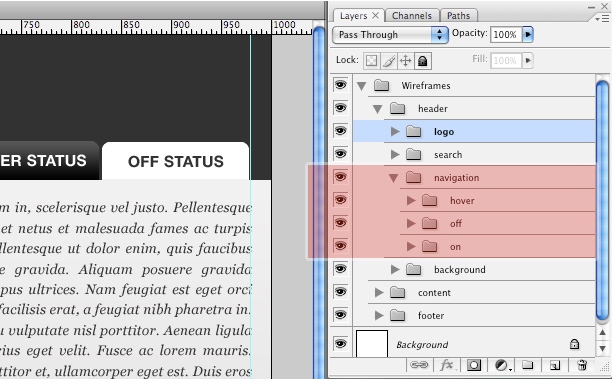This screenshot has width=612, height=379.
Task: Click the off group folder icon
Action: point(429,223)
